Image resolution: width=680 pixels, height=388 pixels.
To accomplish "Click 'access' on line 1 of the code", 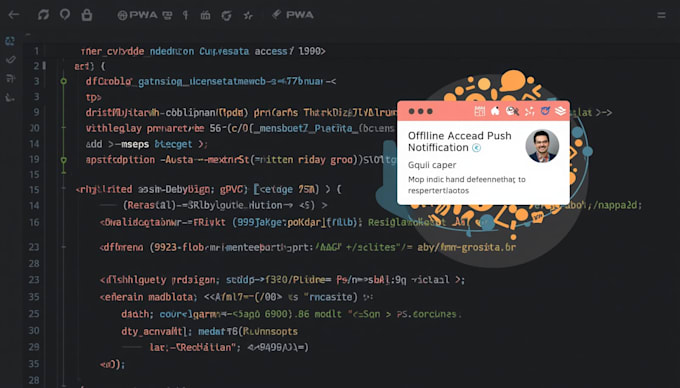I will (x=271, y=51).
